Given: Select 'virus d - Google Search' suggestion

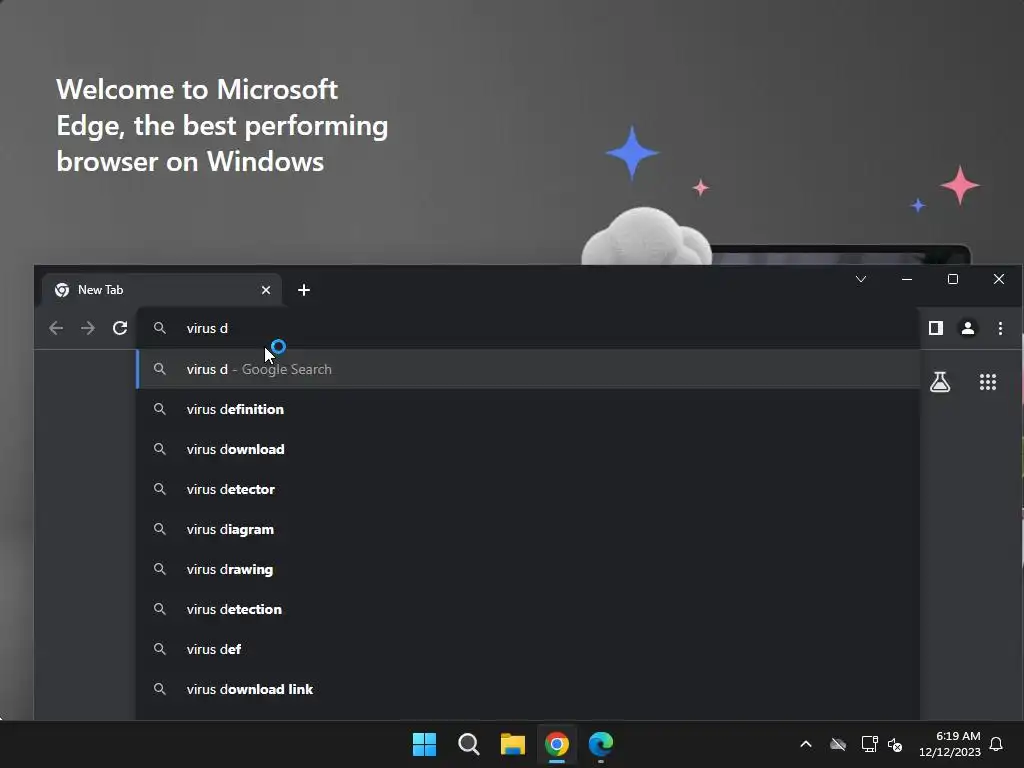Looking at the screenshot, I should tap(528, 369).
